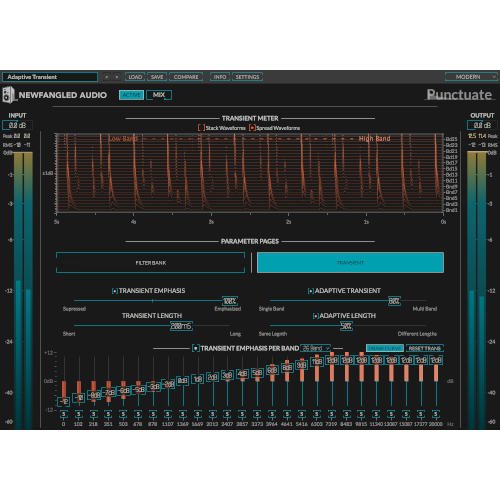This screenshot has width=500, height=500.
Task: Solo the 11340 Hz band
Action: click(x=376, y=414)
